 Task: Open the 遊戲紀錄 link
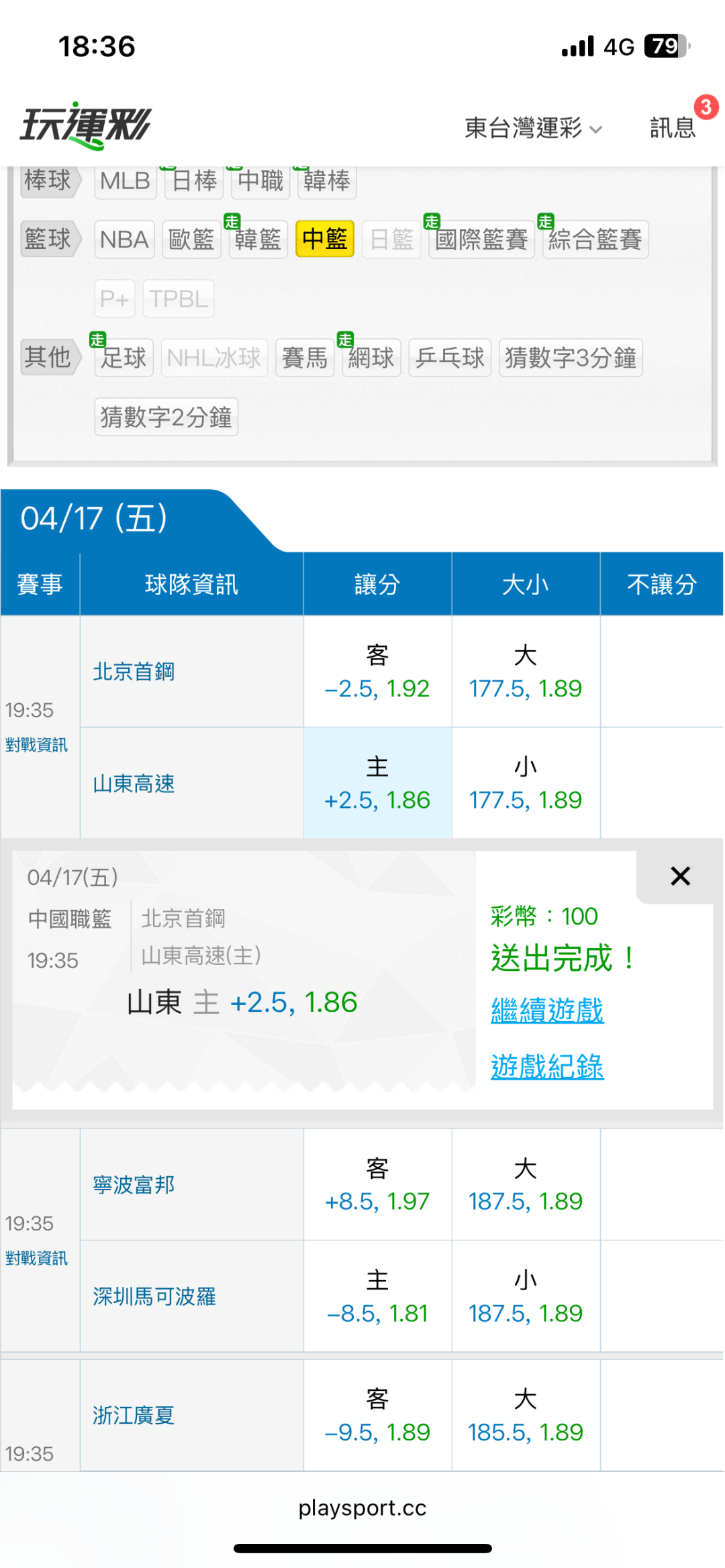pos(547,1066)
